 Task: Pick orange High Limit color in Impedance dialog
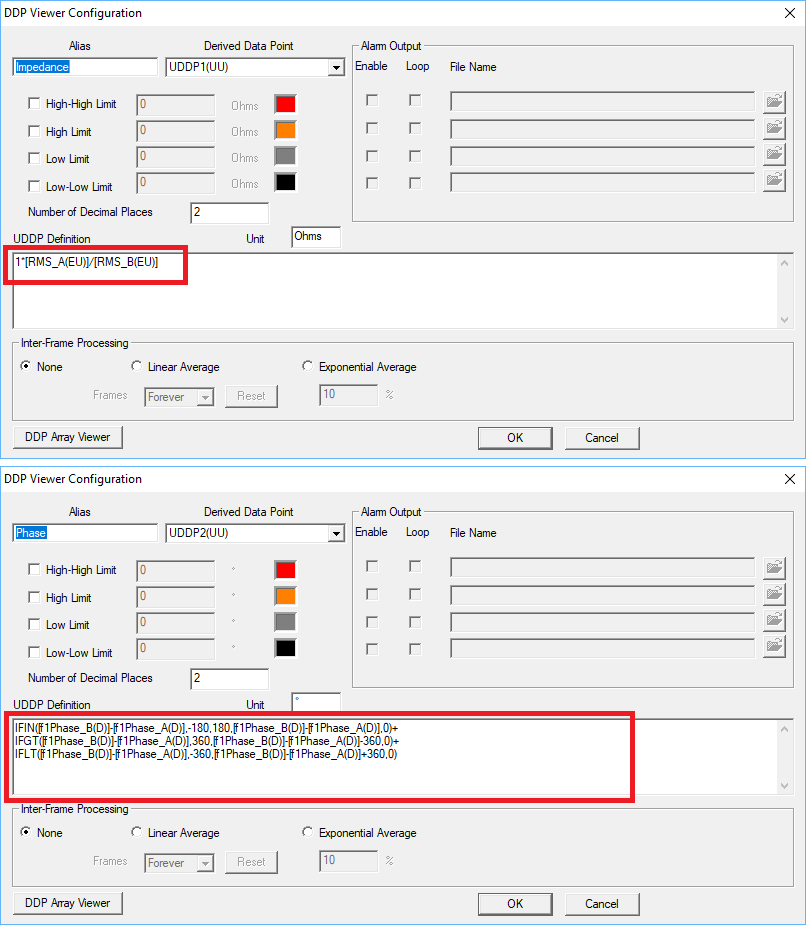pos(285,130)
